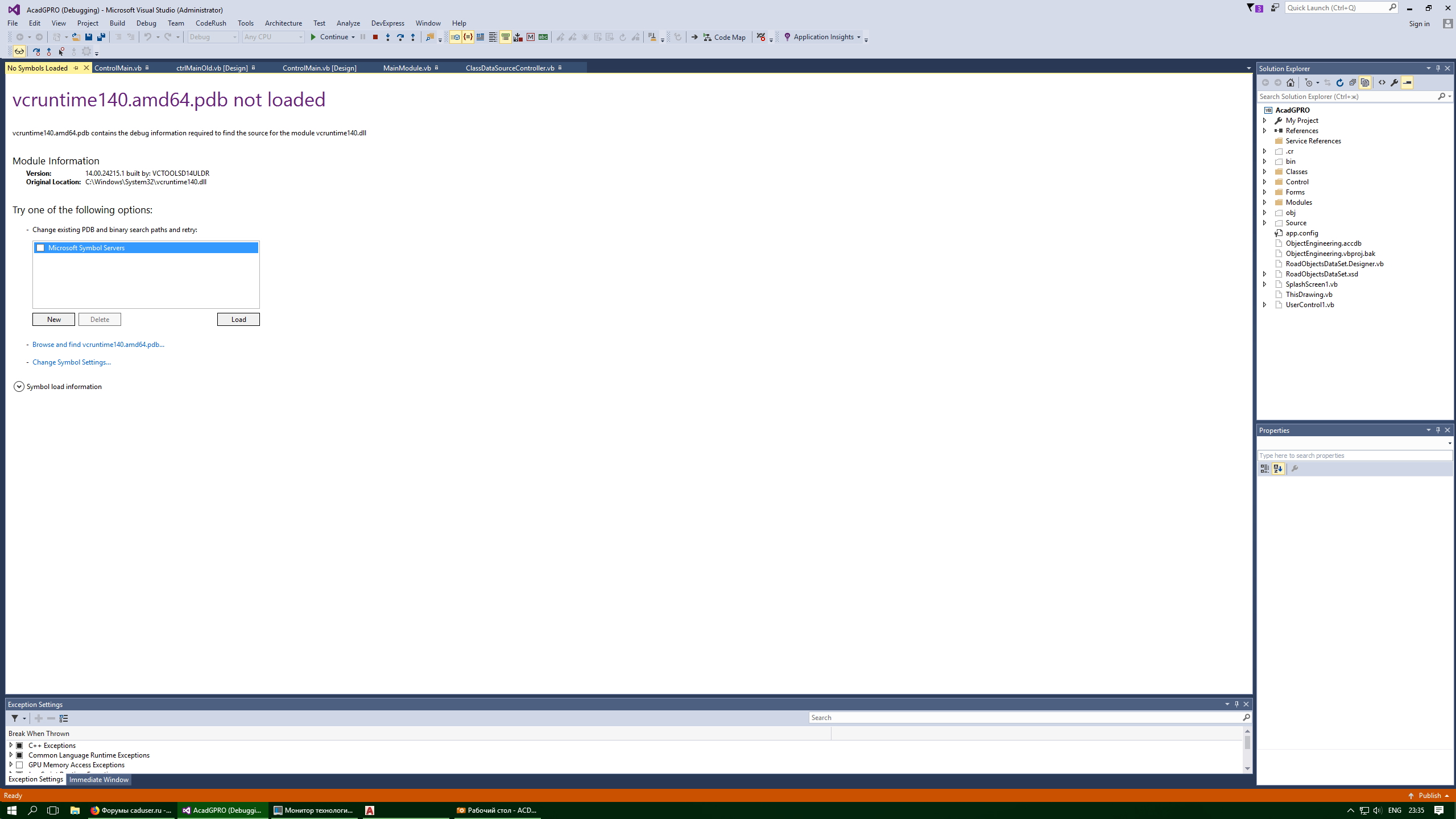Screen dimensions: 1456x819
Task: Open the DevExpress menu
Action: 388,23
